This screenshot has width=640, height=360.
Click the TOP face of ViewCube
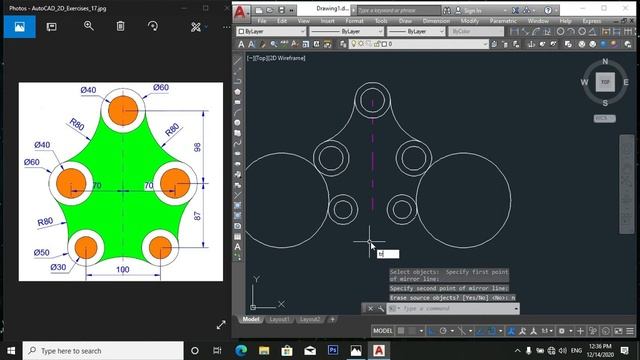click(x=605, y=82)
